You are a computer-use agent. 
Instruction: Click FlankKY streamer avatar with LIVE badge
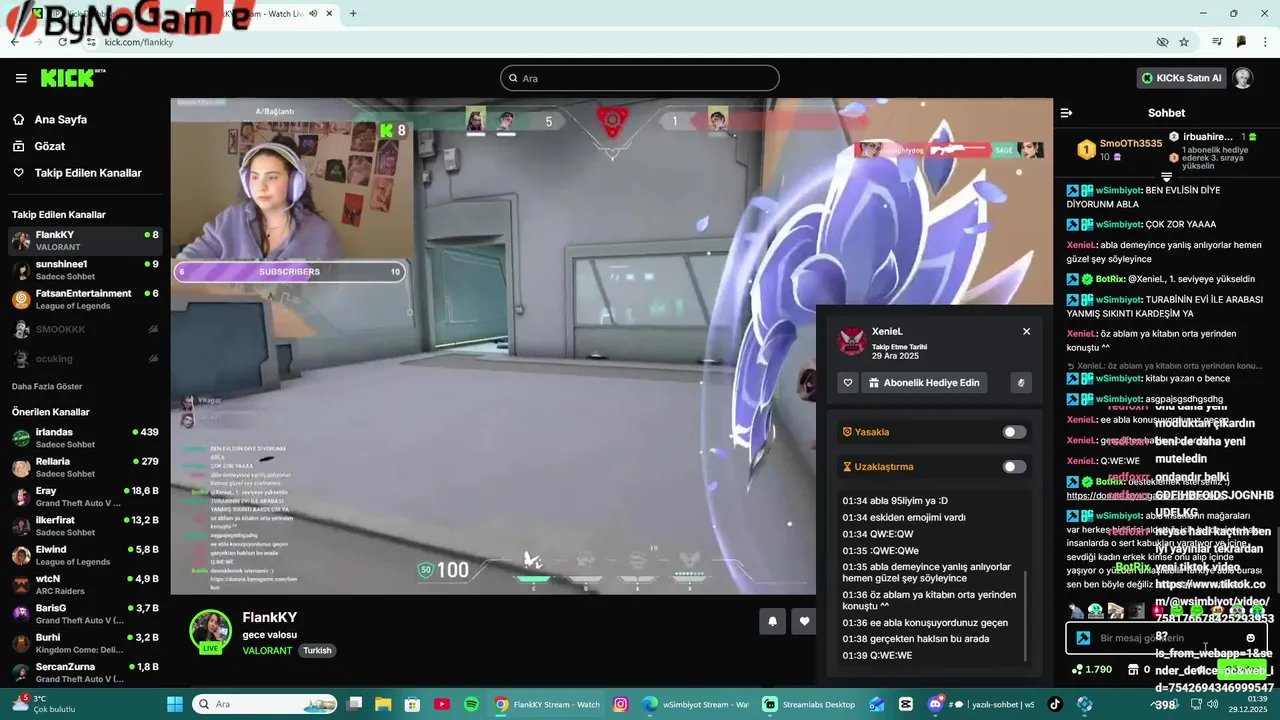point(211,631)
